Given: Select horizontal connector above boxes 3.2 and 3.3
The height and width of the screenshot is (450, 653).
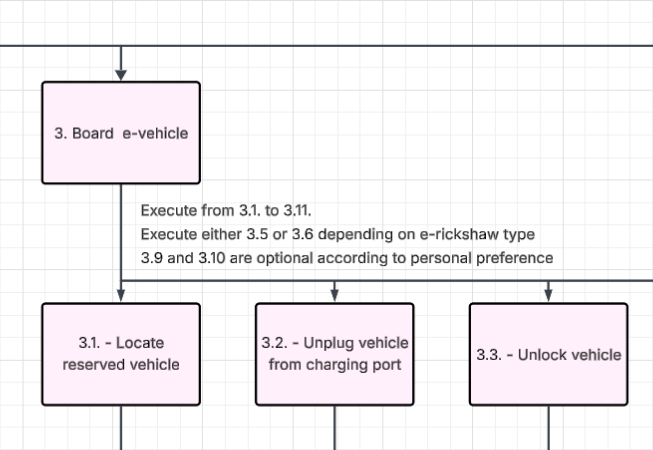Looking at the screenshot, I should click(x=440, y=280).
